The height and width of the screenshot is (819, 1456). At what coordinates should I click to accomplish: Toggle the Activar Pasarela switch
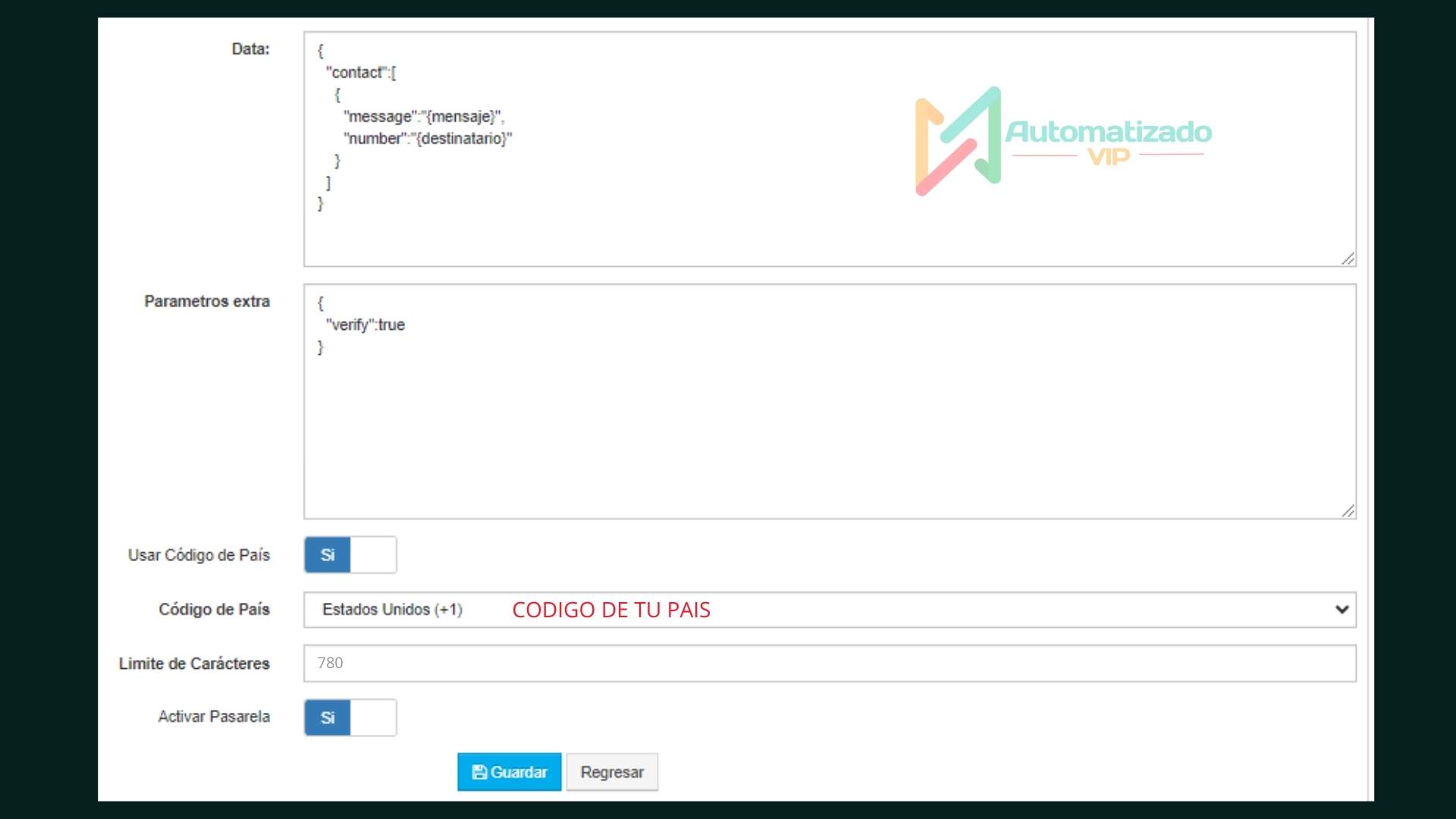(350, 717)
